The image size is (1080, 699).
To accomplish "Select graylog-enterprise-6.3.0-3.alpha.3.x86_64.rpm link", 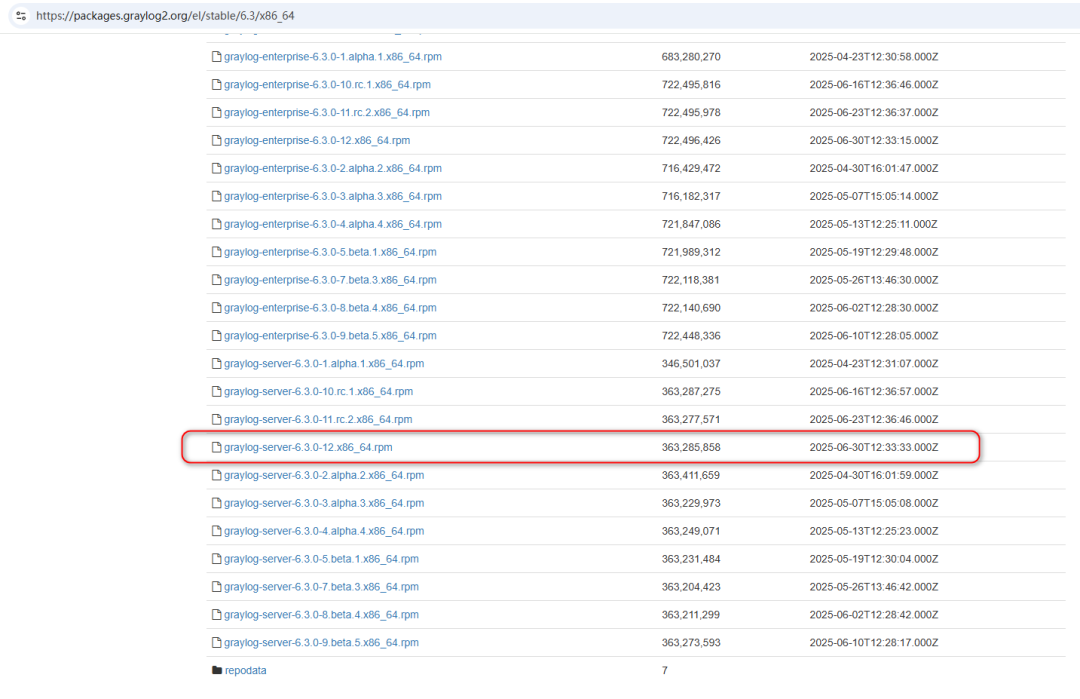I will (x=333, y=196).
